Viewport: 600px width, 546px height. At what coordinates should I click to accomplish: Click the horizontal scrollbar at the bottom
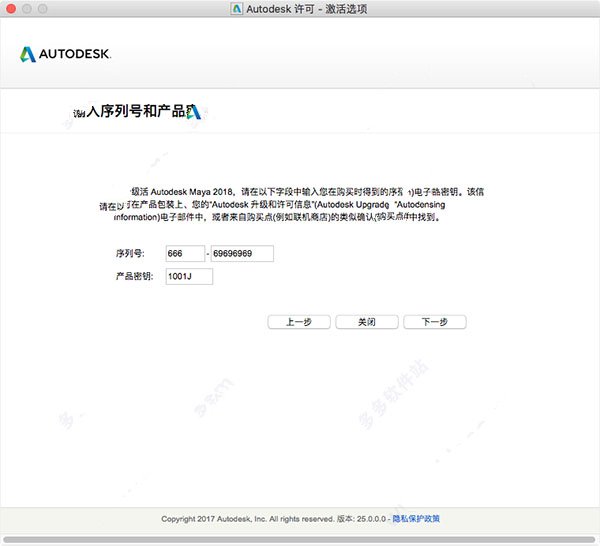299,540
